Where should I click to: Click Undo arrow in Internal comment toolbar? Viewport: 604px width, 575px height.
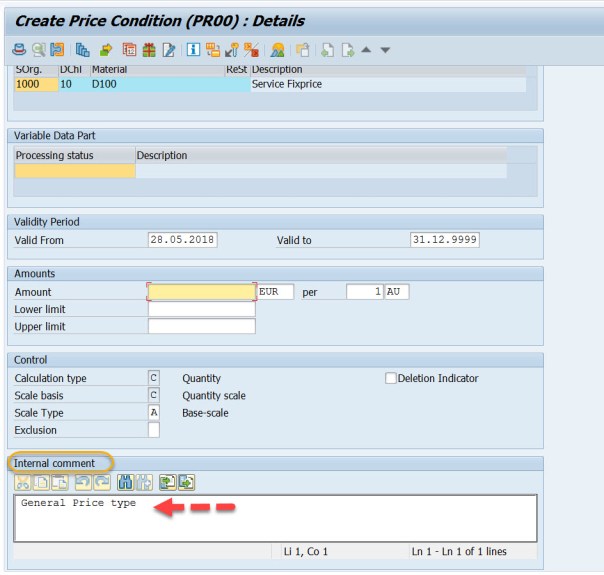pos(83,482)
